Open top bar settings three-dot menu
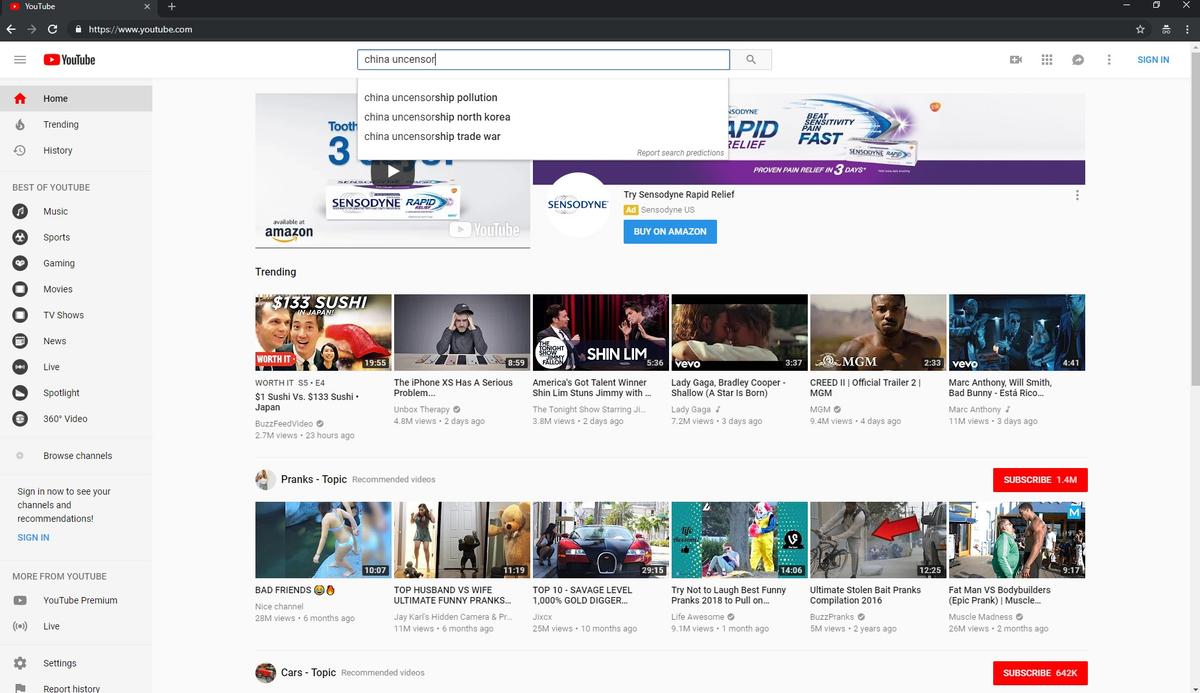 1109,60
